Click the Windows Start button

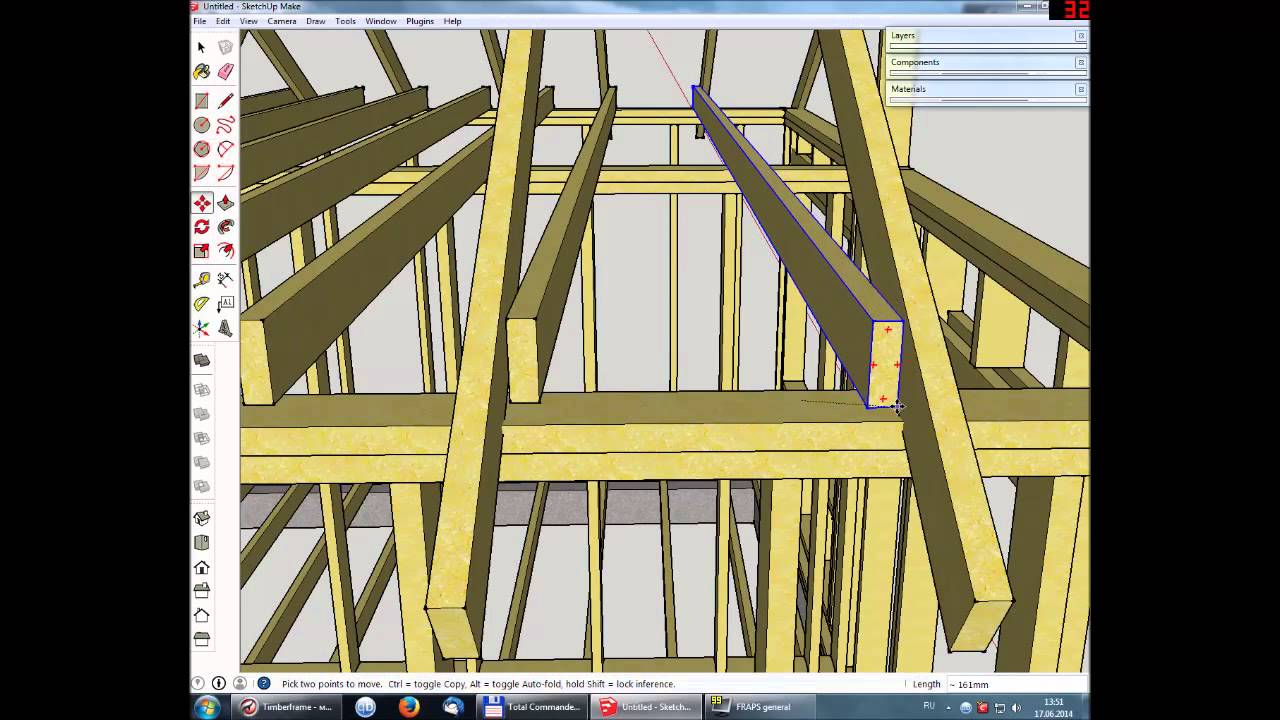[x=208, y=707]
